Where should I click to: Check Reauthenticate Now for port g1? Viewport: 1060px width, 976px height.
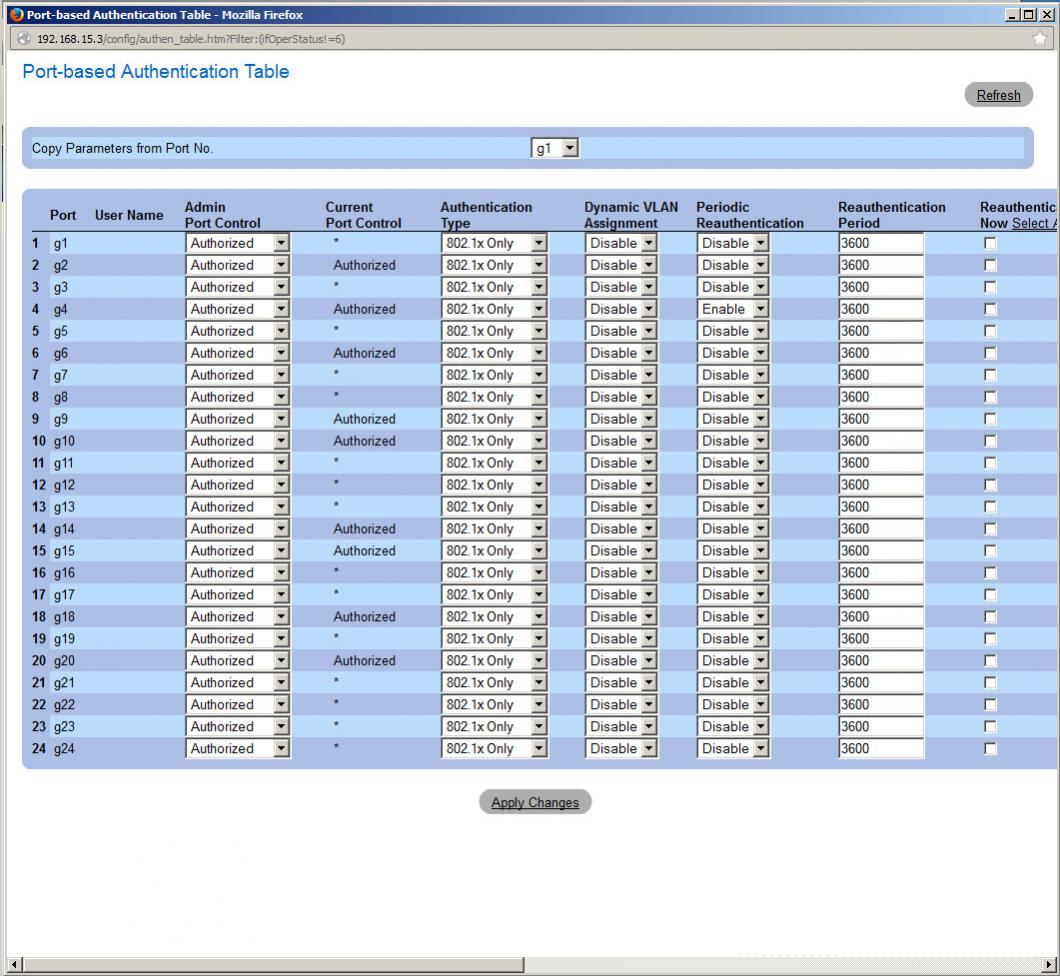point(990,243)
